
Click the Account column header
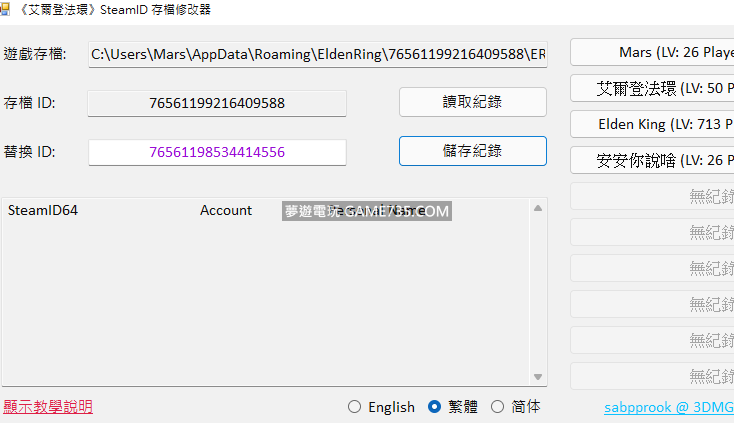tap(226, 211)
